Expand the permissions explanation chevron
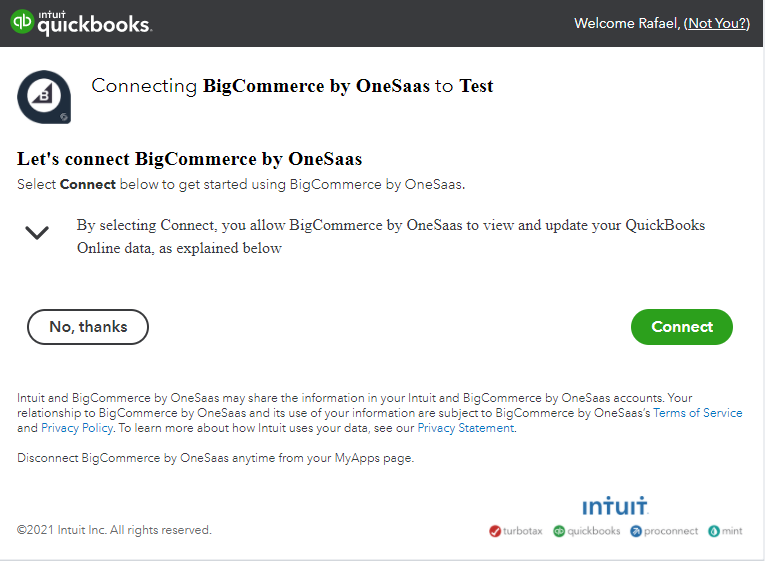This screenshot has height=561, width=765. (x=37, y=233)
